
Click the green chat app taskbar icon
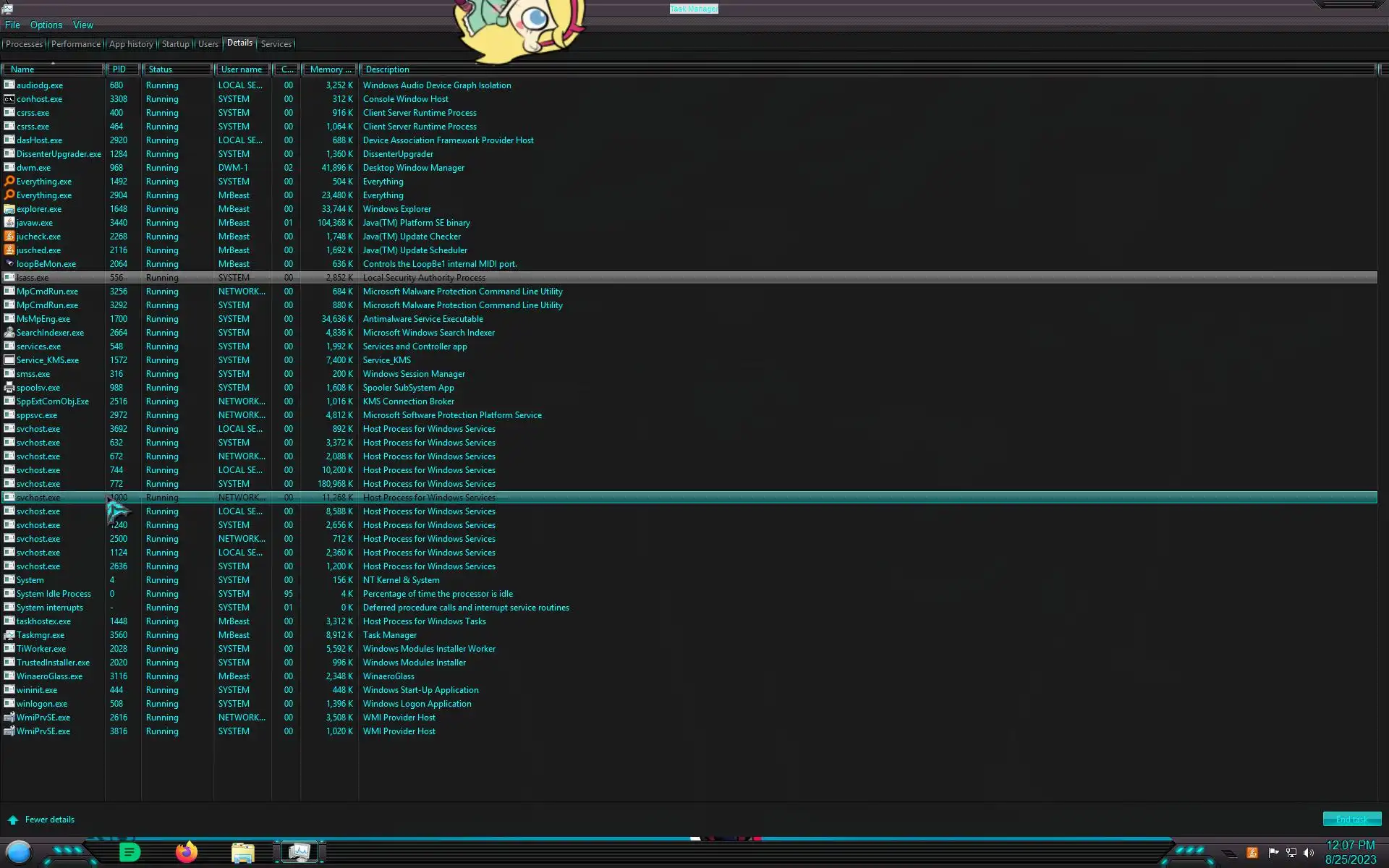(x=129, y=852)
